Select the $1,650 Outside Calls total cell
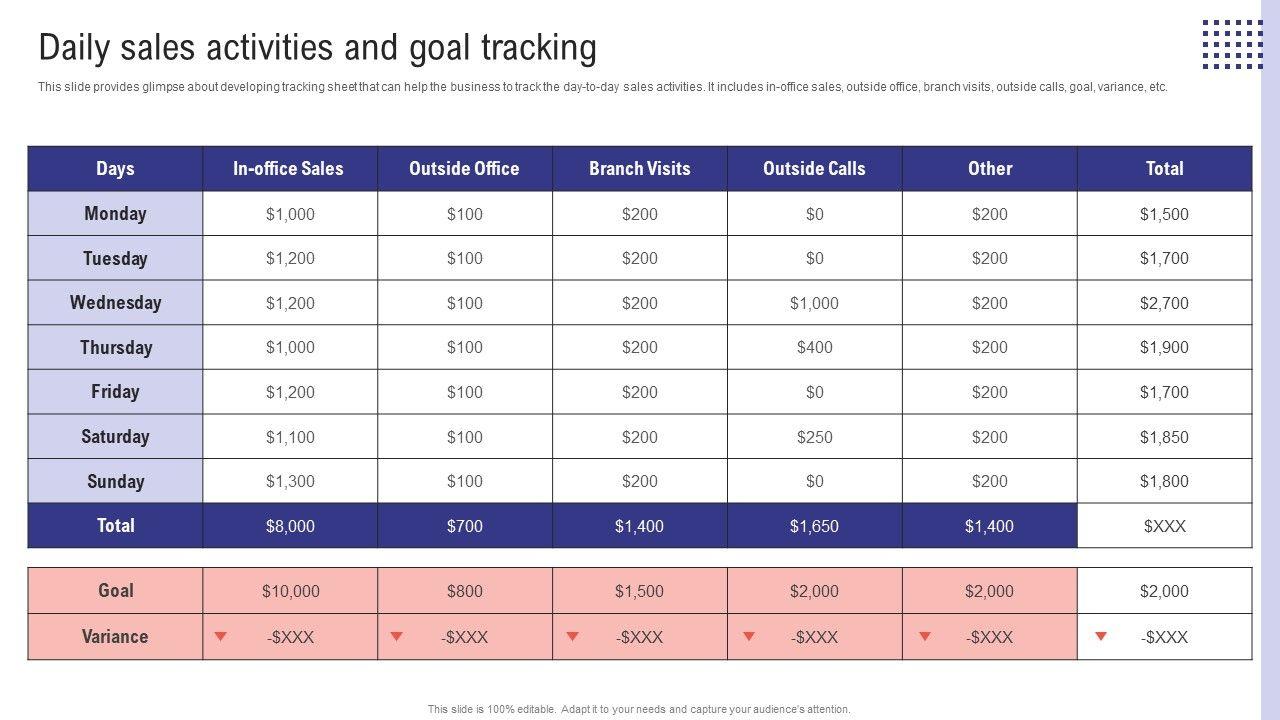Viewport: 1280px width, 720px height. pos(814,526)
